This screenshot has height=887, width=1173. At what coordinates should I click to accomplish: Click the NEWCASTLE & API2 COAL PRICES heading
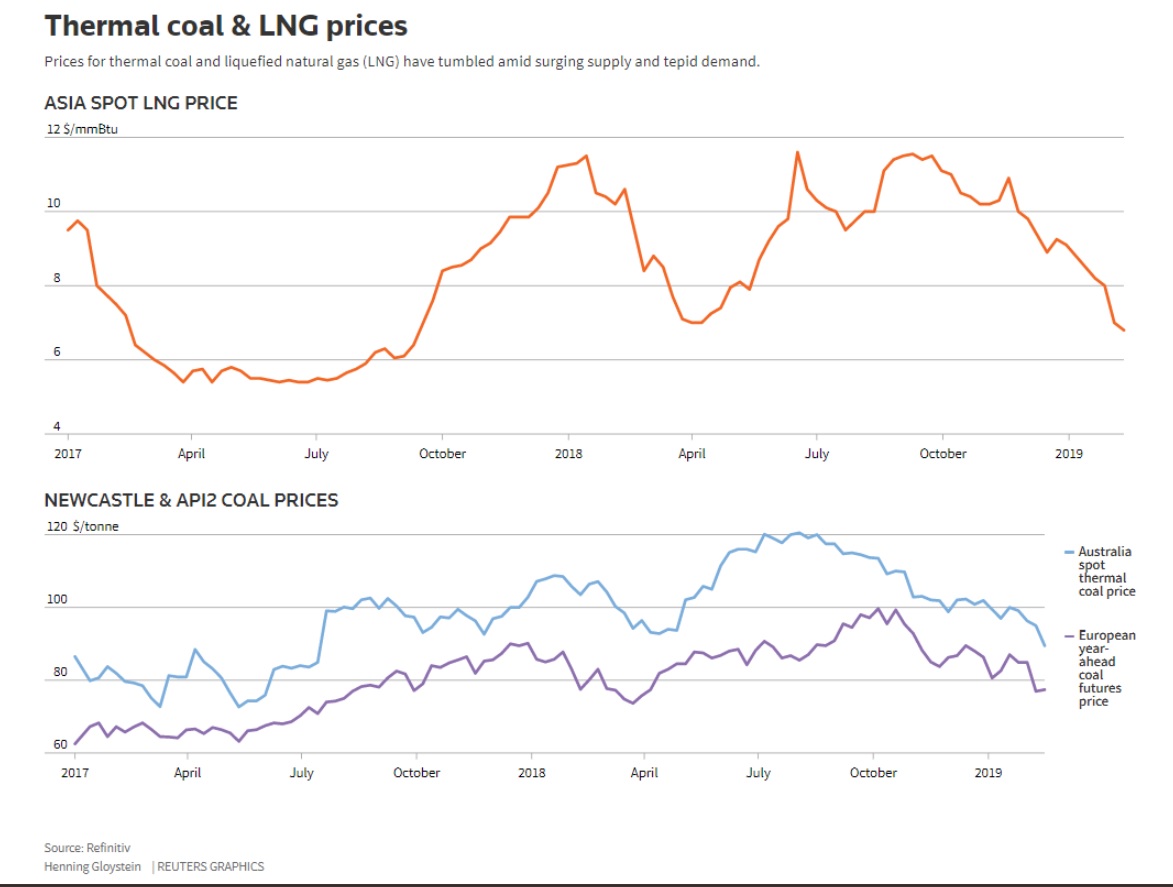click(x=191, y=500)
